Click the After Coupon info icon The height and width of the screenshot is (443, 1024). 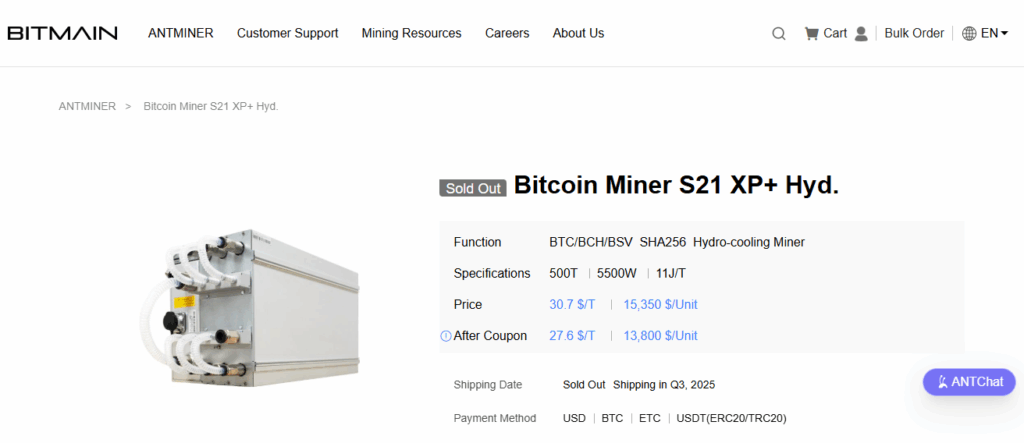click(x=446, y=336)
